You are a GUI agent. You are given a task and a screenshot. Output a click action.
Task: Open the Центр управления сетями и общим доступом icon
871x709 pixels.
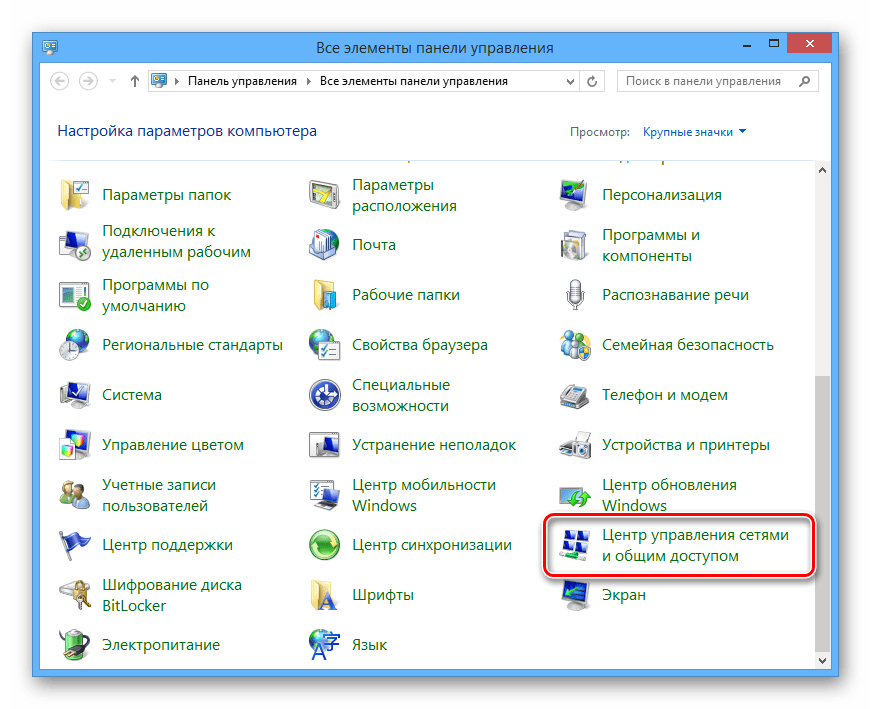click(x=575, y=545)
